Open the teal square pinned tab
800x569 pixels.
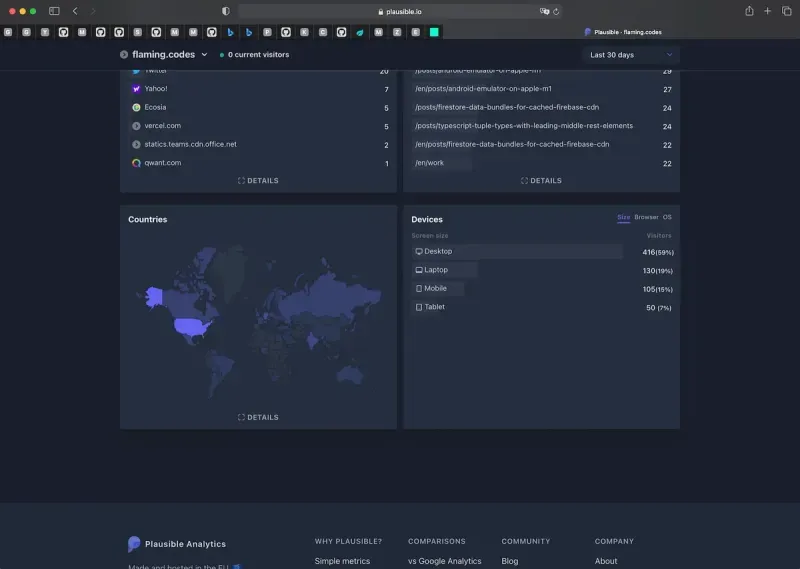pos(434,32)
